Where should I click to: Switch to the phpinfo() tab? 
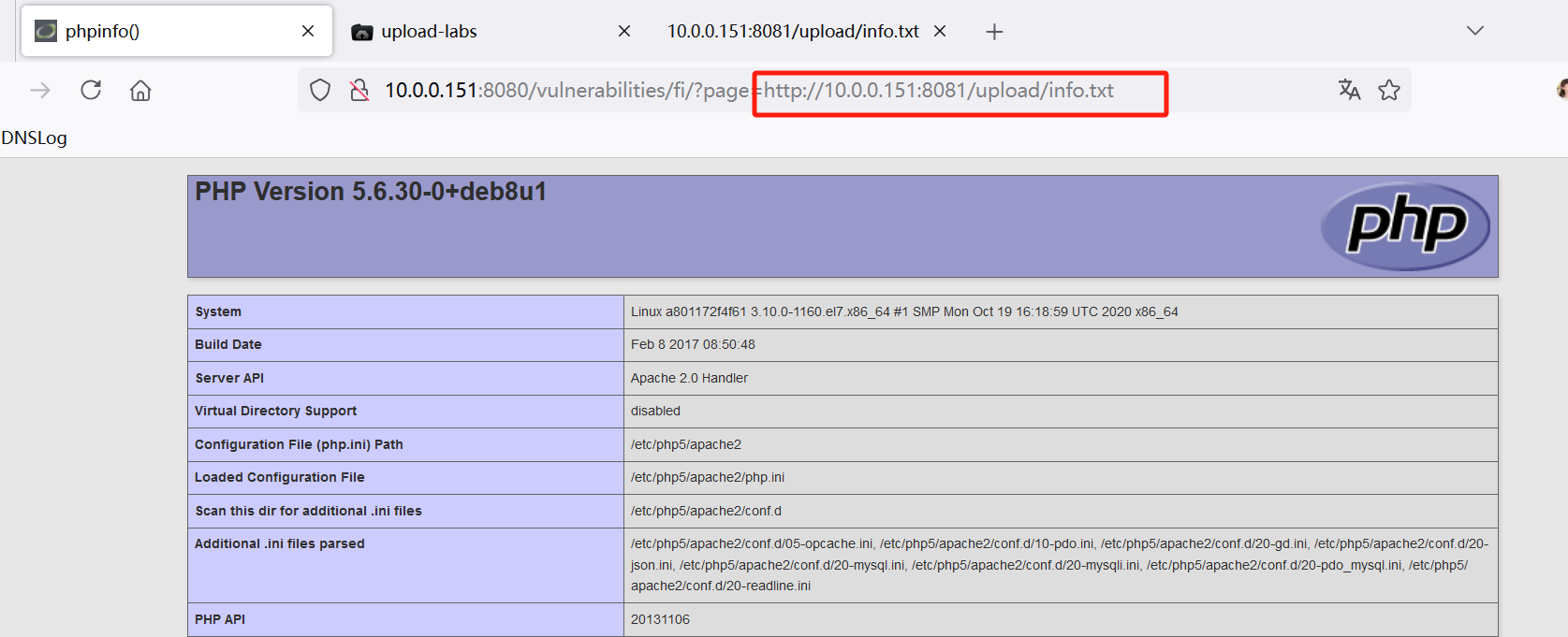pos(177,31)
